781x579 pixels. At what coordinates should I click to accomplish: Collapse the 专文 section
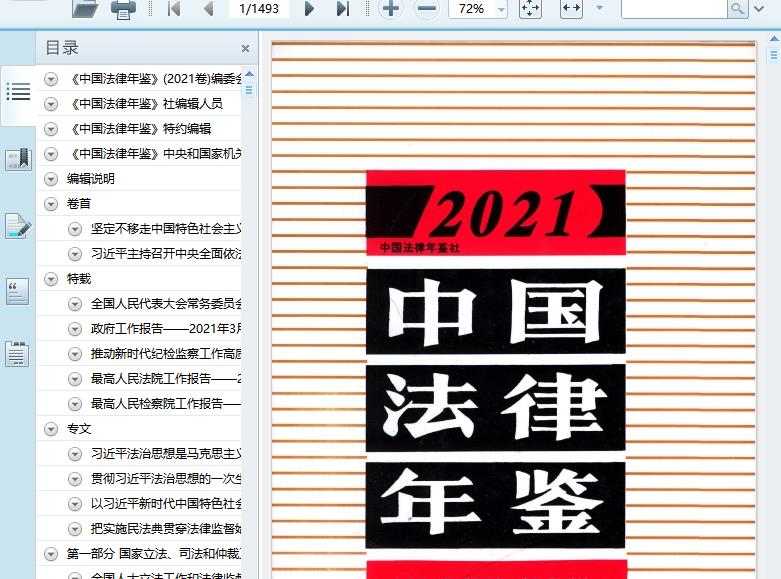coord(51,429)
